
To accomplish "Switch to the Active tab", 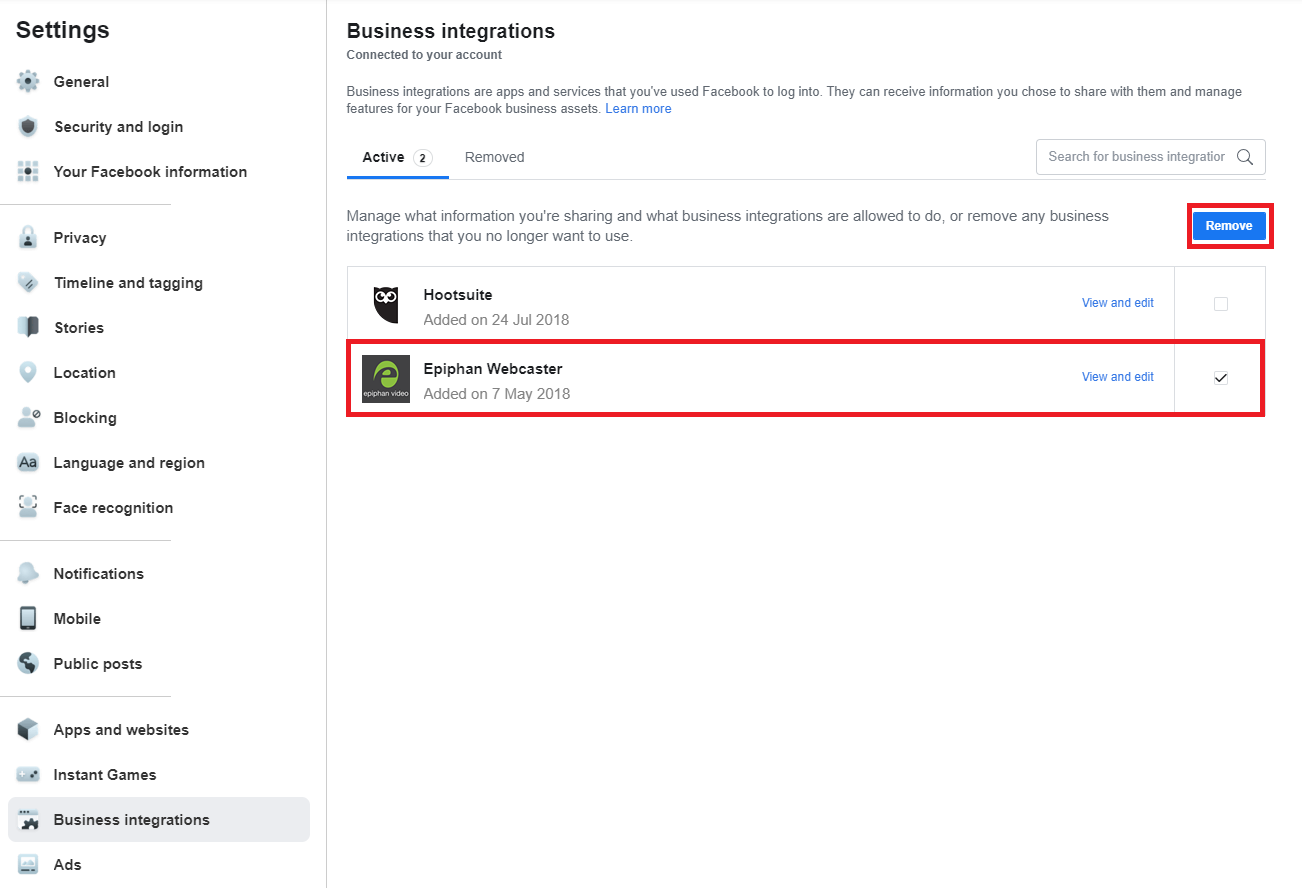I will pos(397,158).
